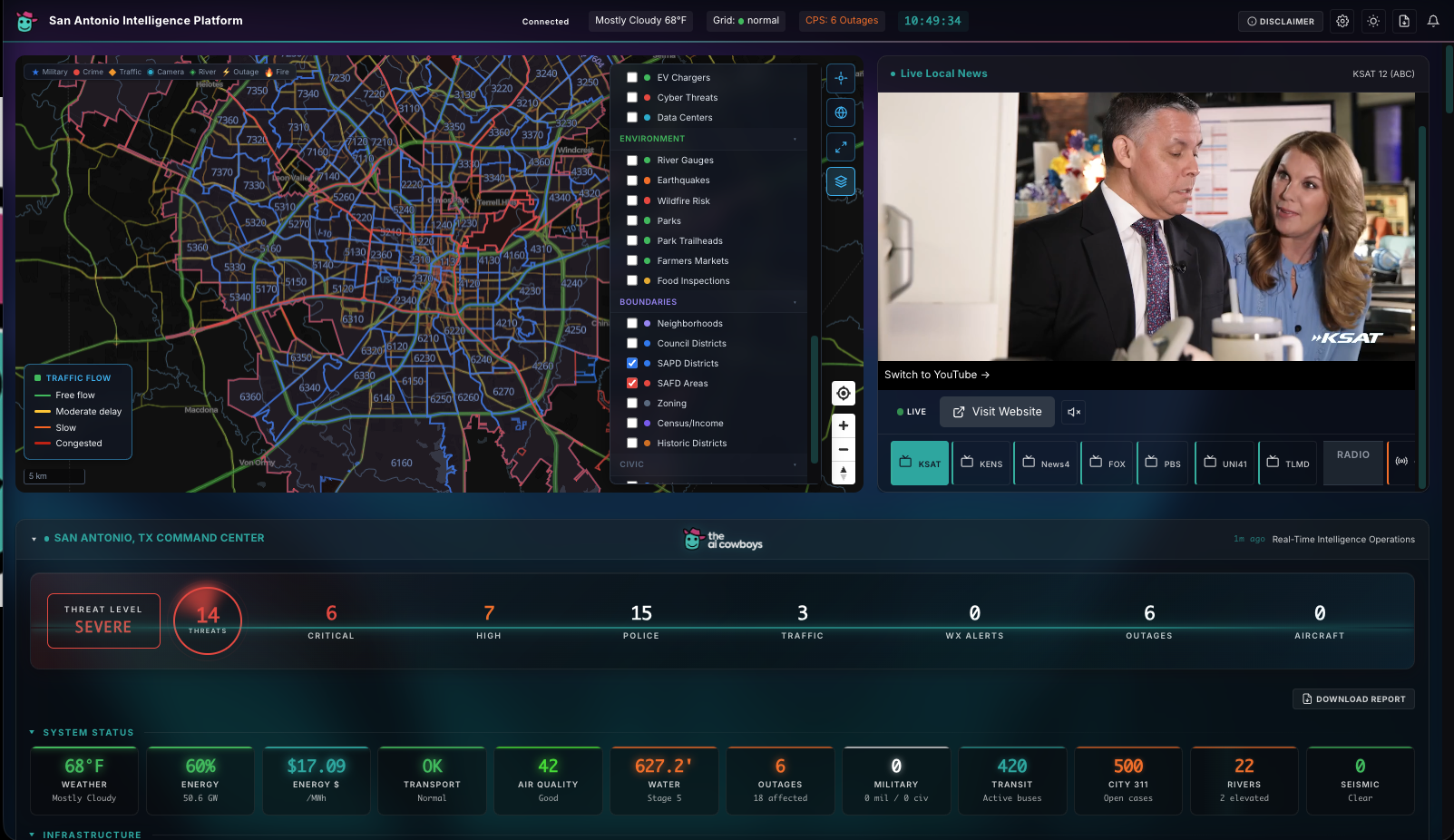
Task: Expand the map to fullscreen with the arrows icon
Action: pos(841,147)
